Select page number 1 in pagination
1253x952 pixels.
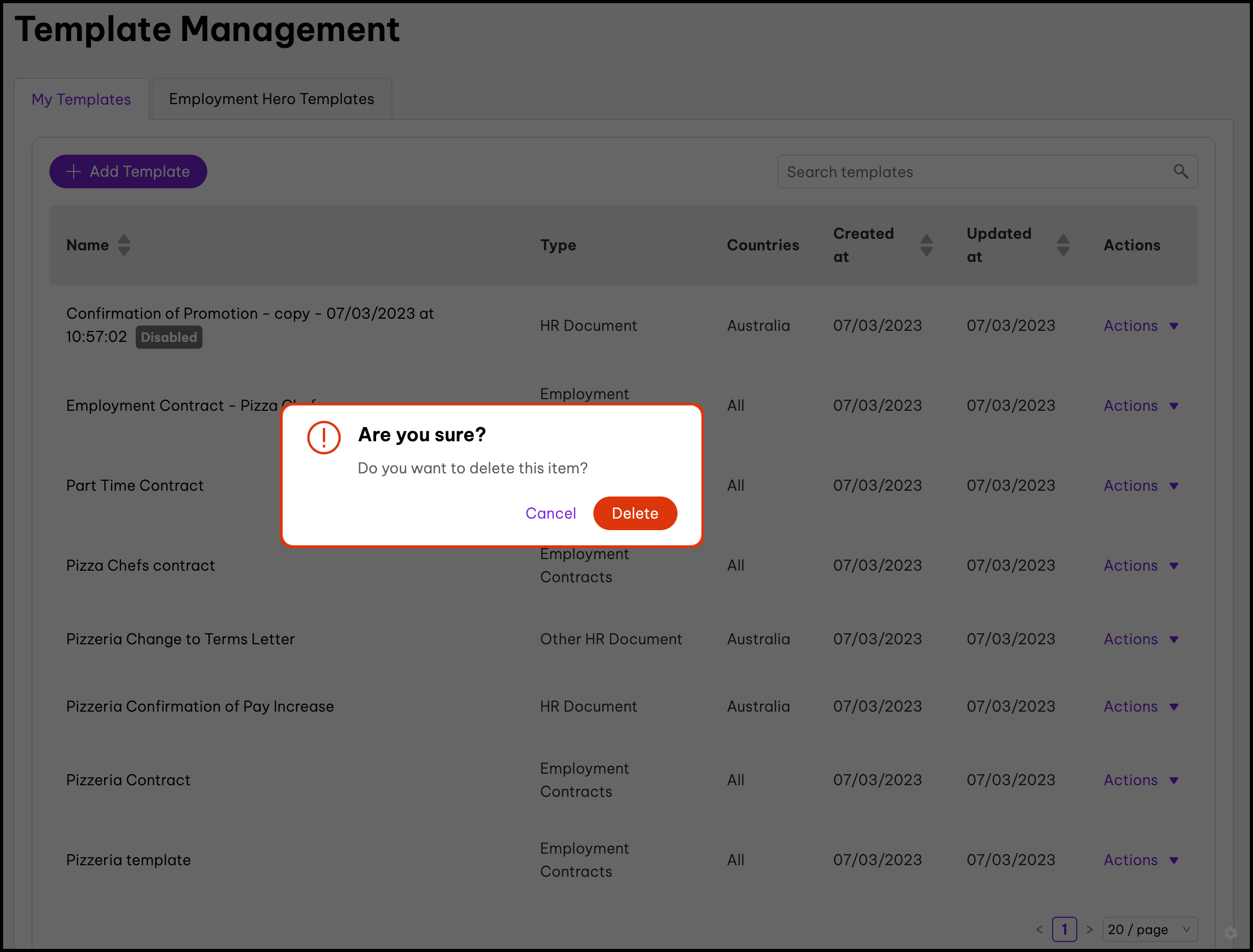click(x=1064, y=929)
